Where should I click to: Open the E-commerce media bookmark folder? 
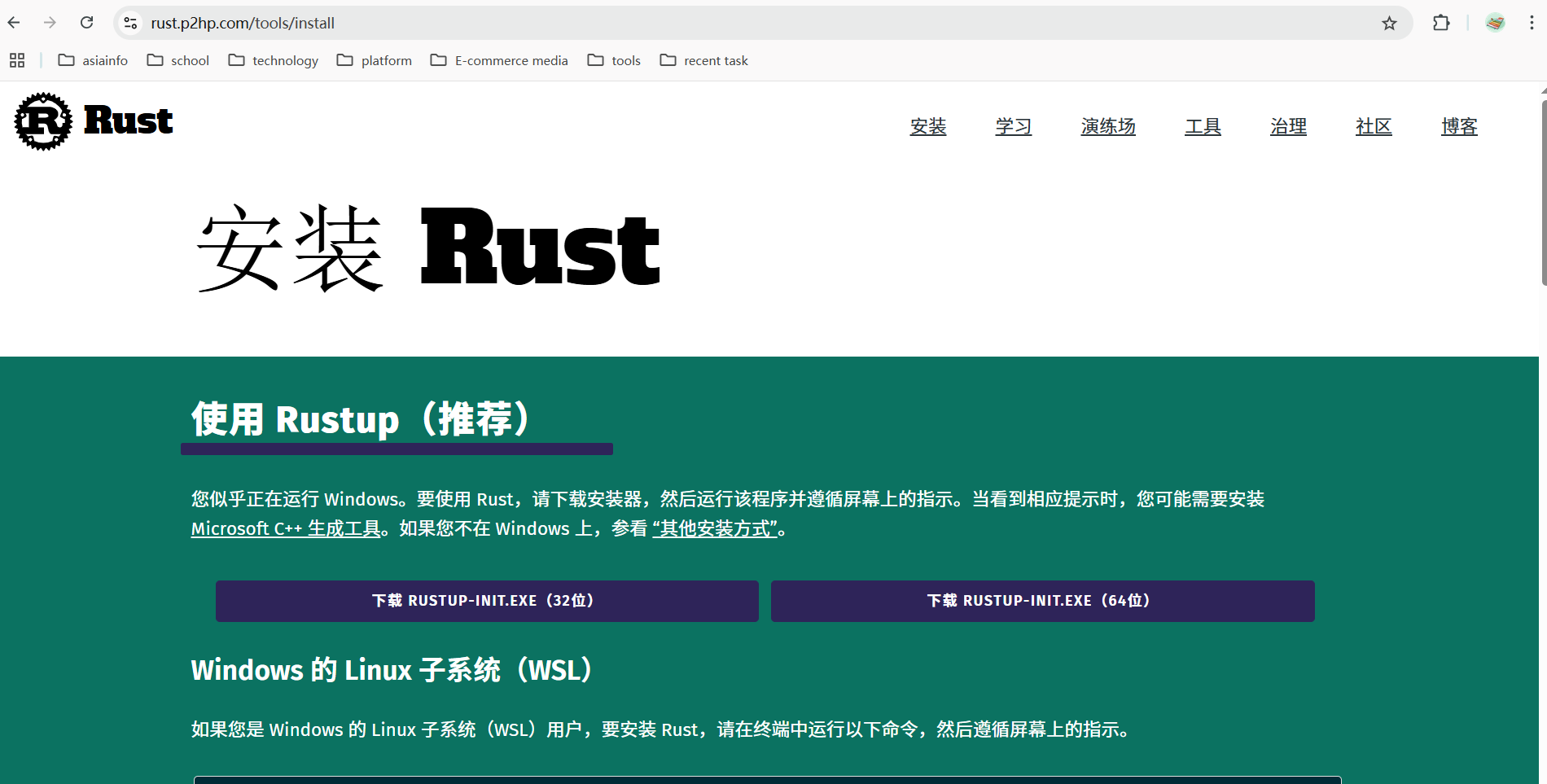(x=499, y=60)
